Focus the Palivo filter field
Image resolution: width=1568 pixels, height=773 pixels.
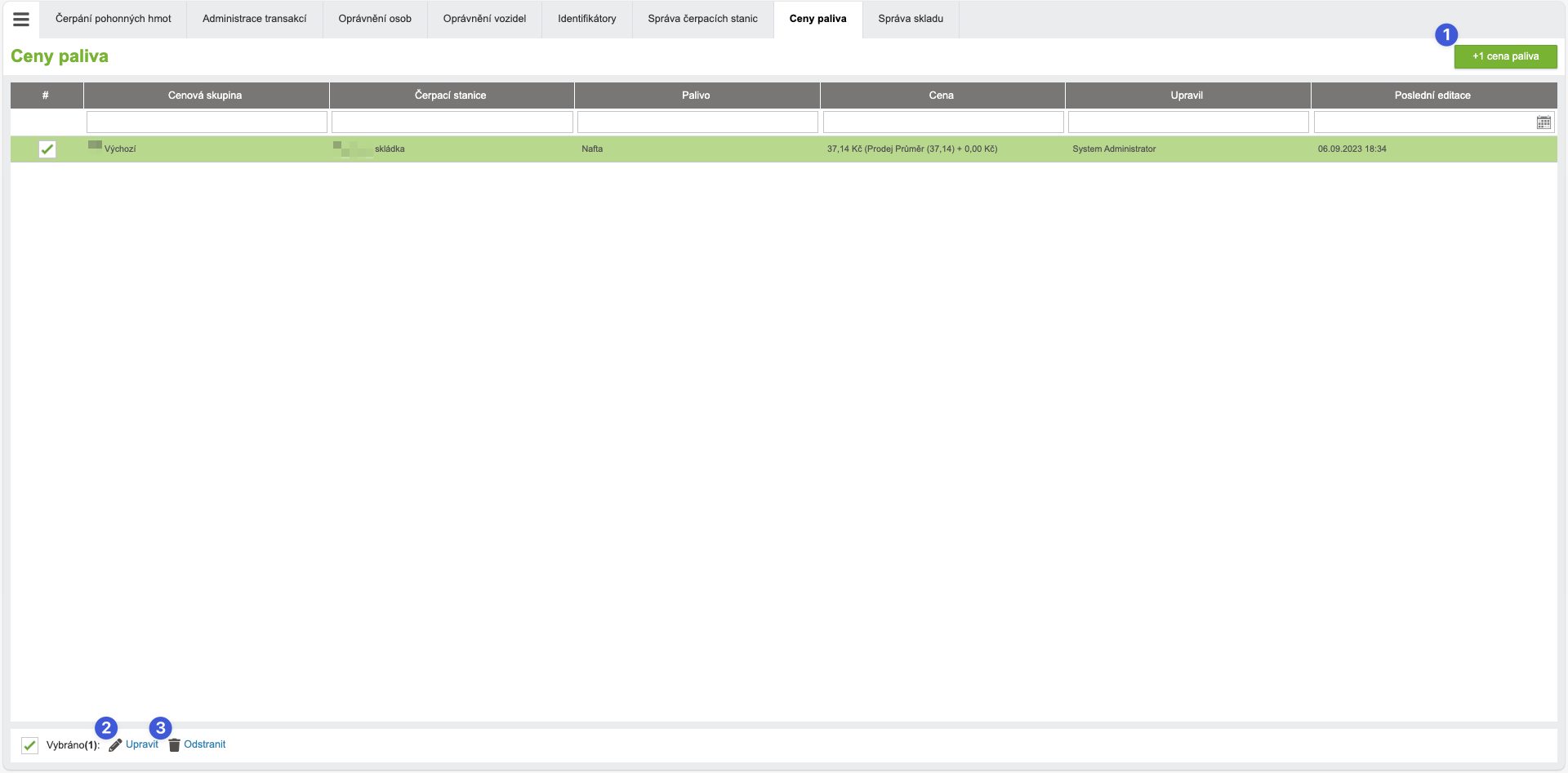(x=697, y=122)
